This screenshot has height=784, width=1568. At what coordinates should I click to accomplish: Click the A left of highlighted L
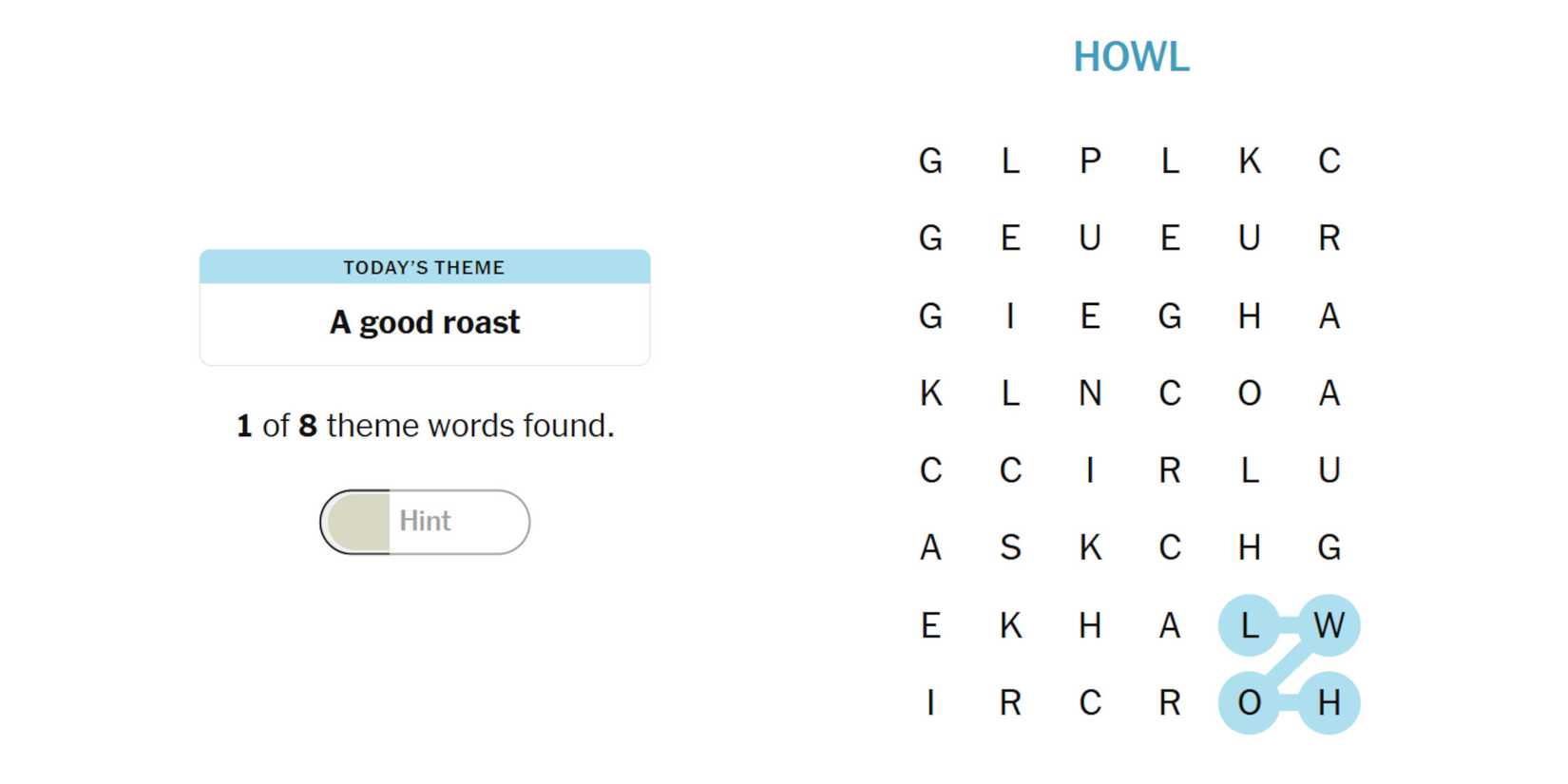tap(1170, 625)
